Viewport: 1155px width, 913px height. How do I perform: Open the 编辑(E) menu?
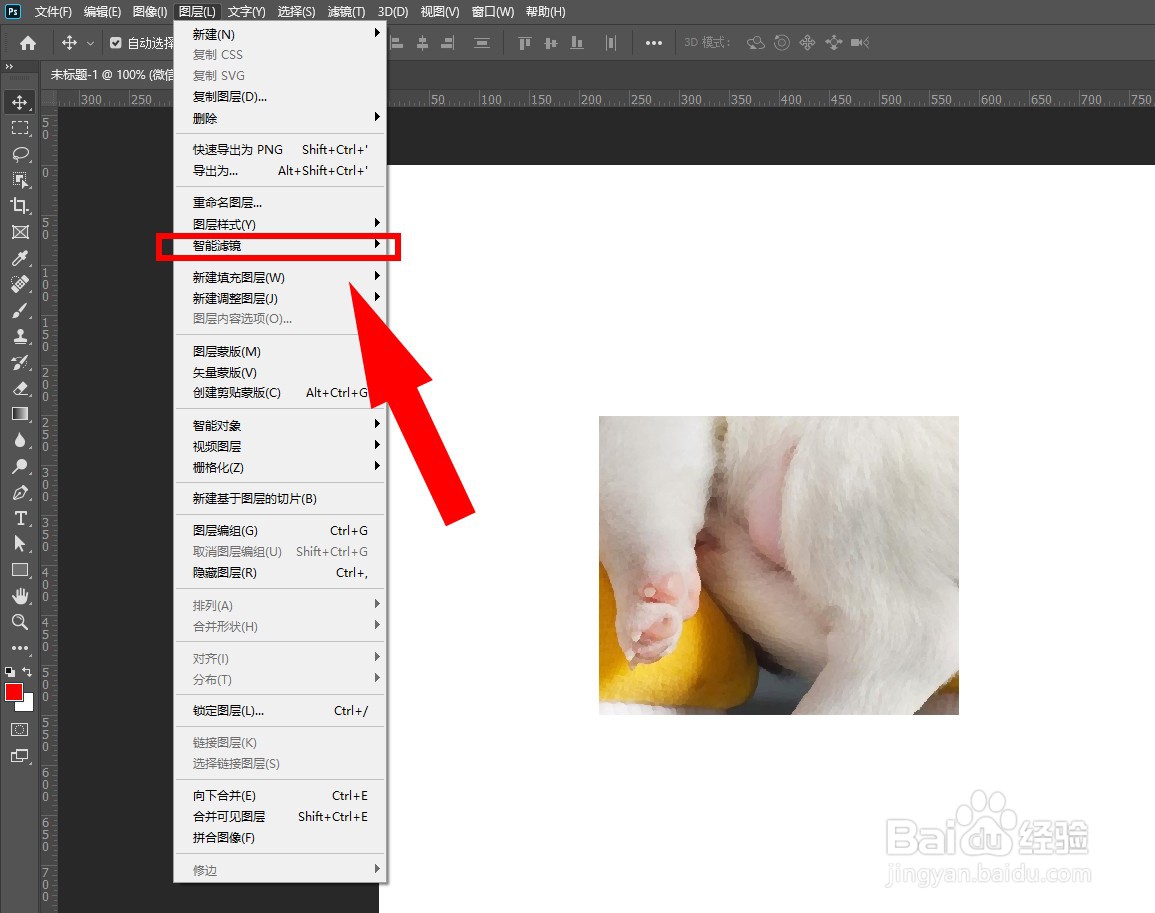[x=102, y=12]
